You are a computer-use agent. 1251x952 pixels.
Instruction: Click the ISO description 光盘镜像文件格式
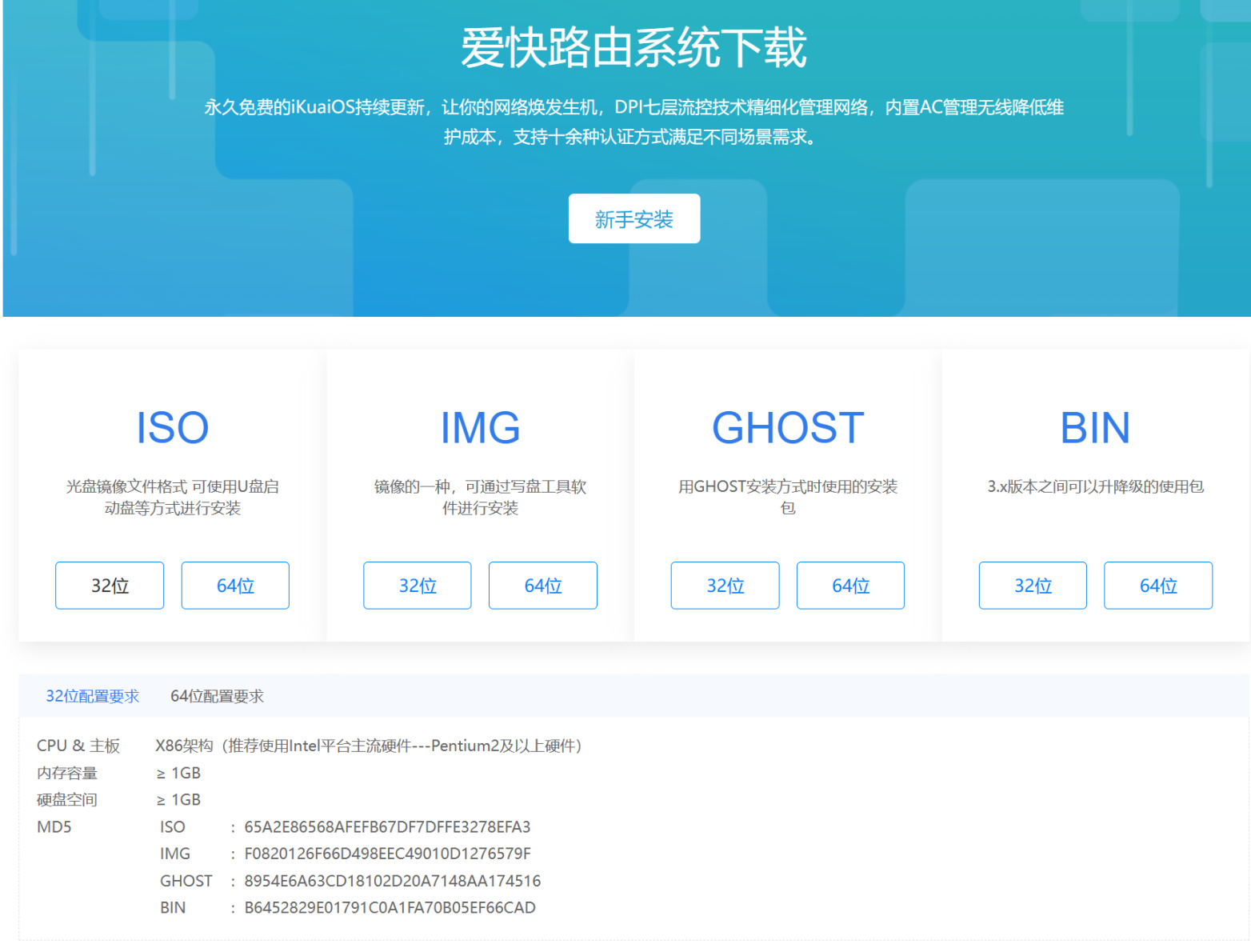click(173, 497)
